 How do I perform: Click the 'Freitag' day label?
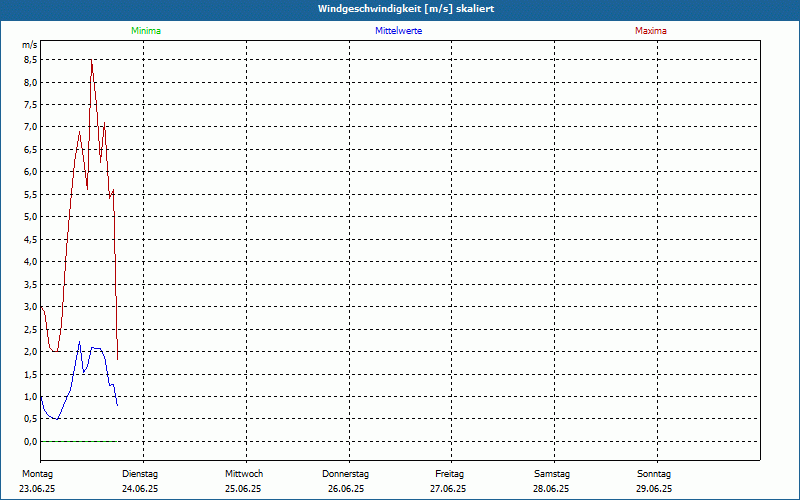449,474
